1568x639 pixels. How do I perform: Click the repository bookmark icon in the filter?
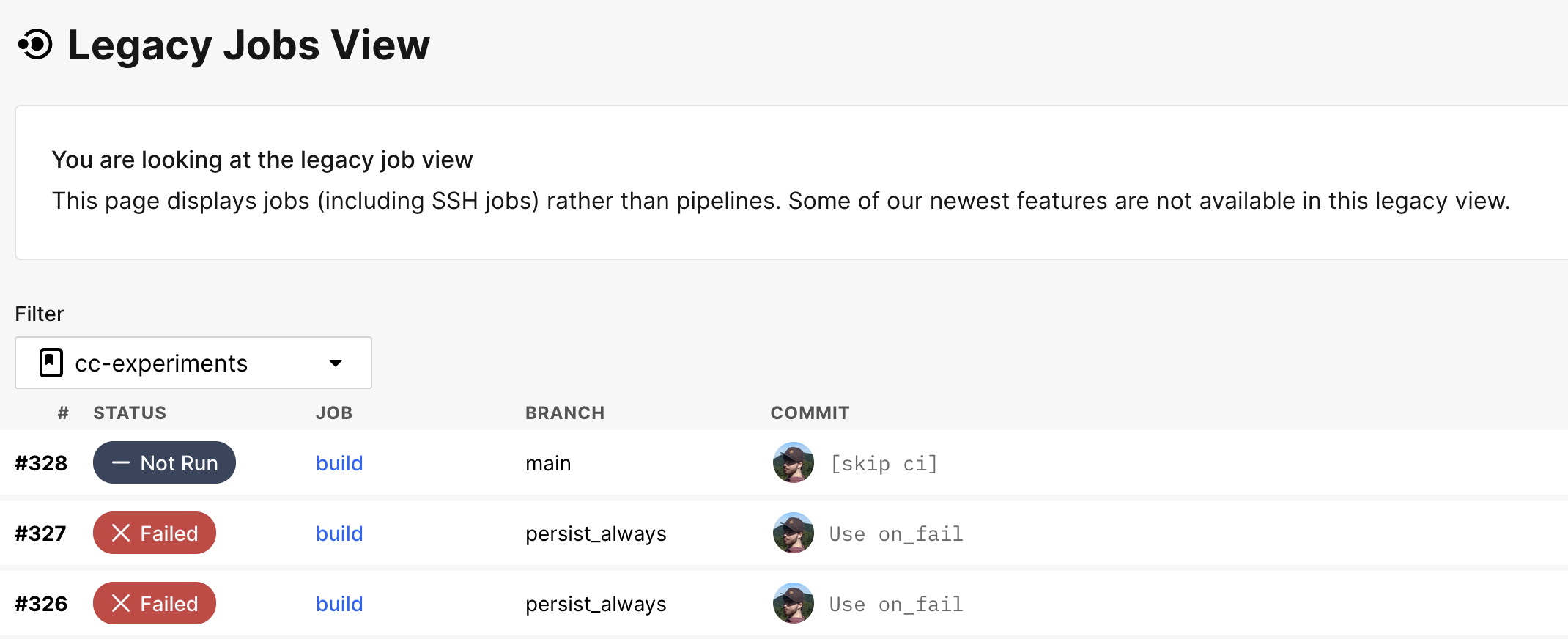tap(51, 363)
